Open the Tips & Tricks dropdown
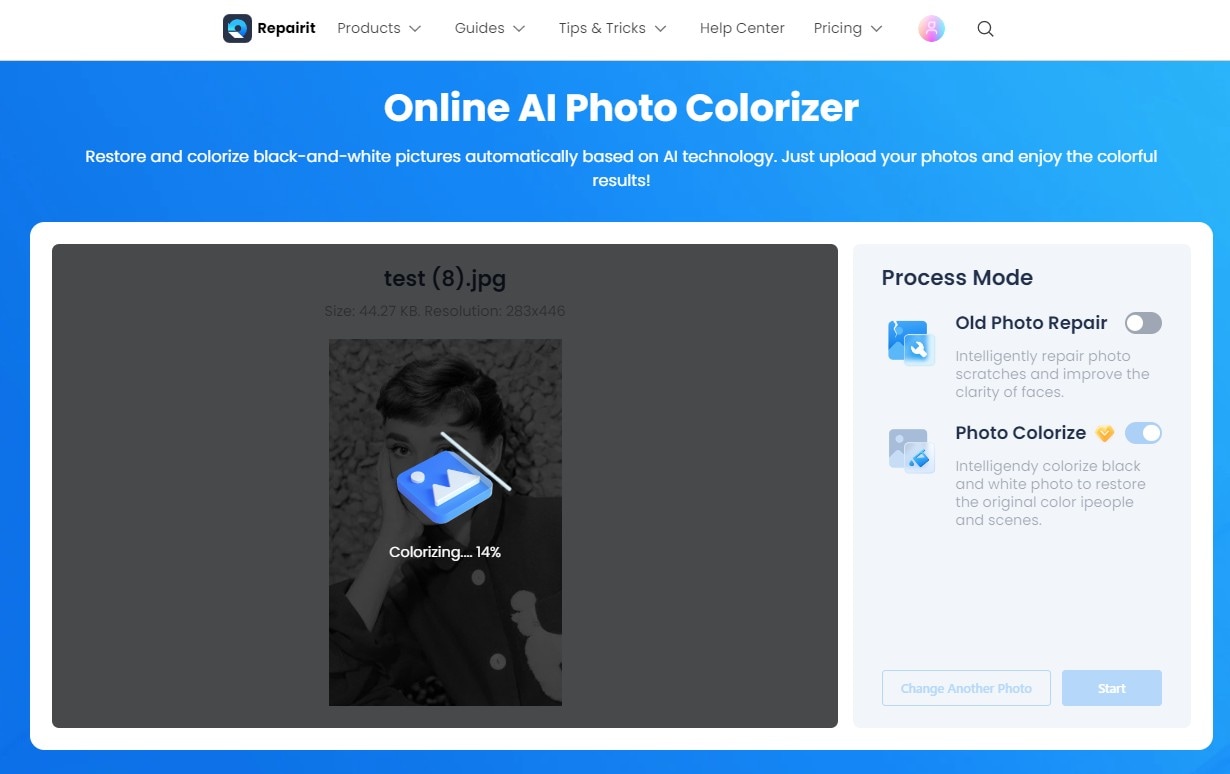The image size is (1230, 774). [x=612, y=28]
